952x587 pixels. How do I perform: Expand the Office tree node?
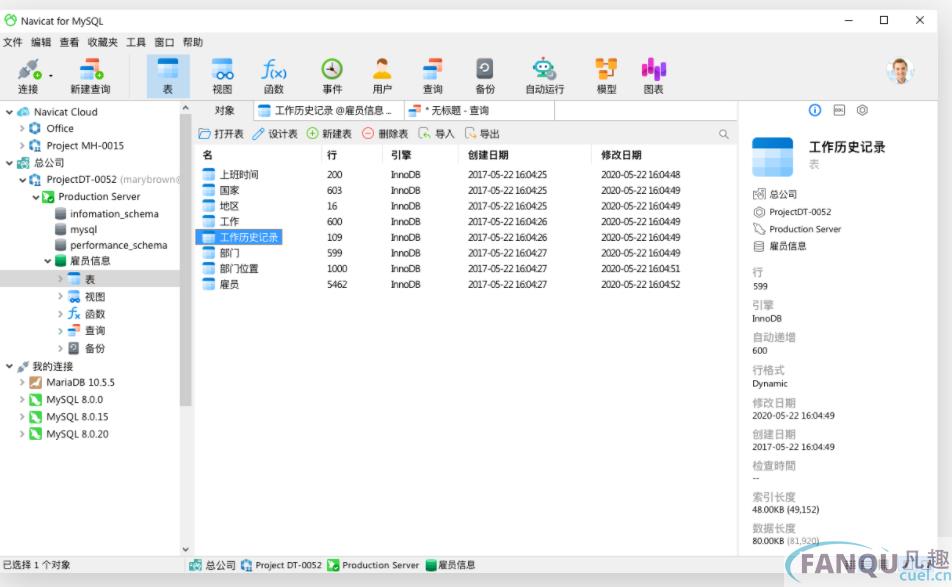point(22,129)
